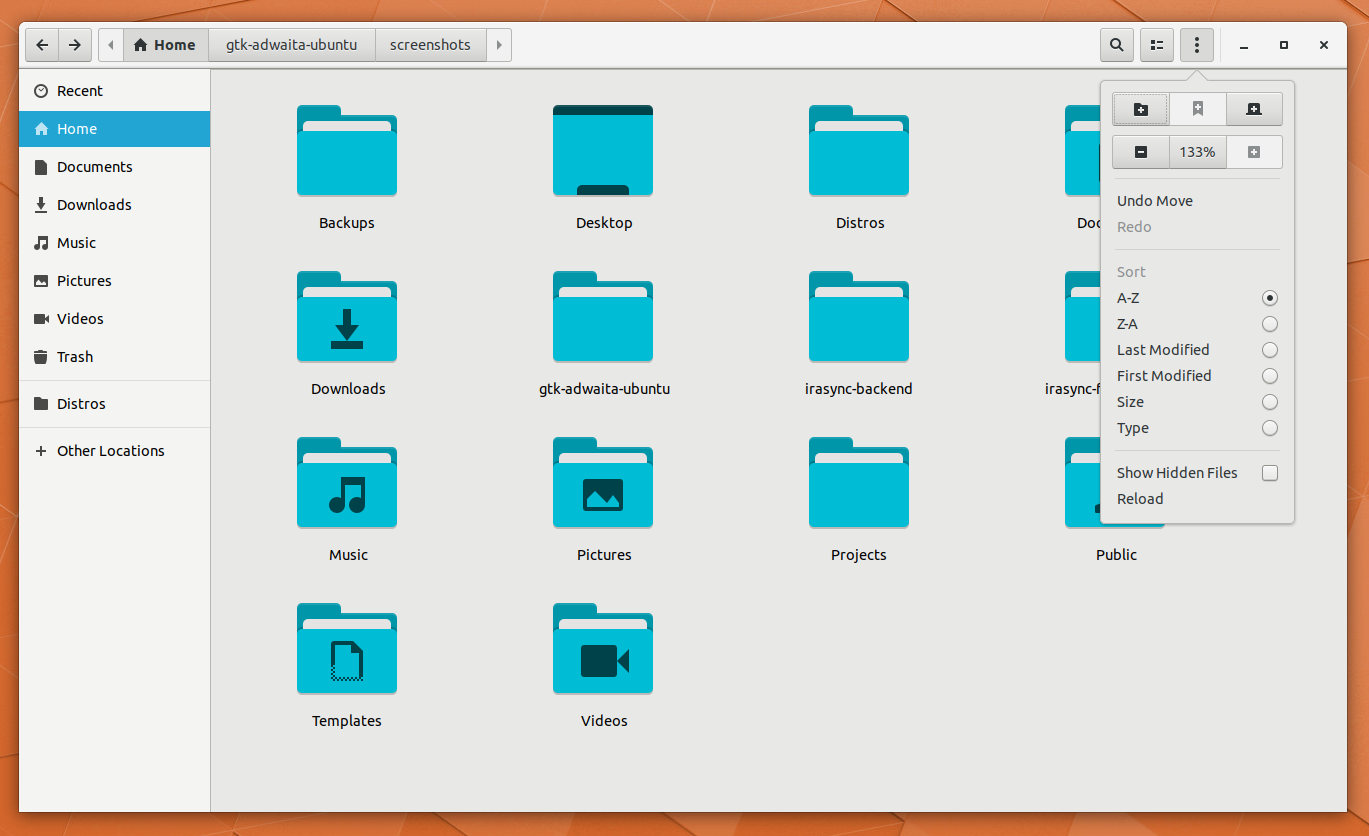Screen dimensions: 1369x836
Task: Click the gtk-adwaita-ubuntu path breadcrumb
Action: coord(291,45)
